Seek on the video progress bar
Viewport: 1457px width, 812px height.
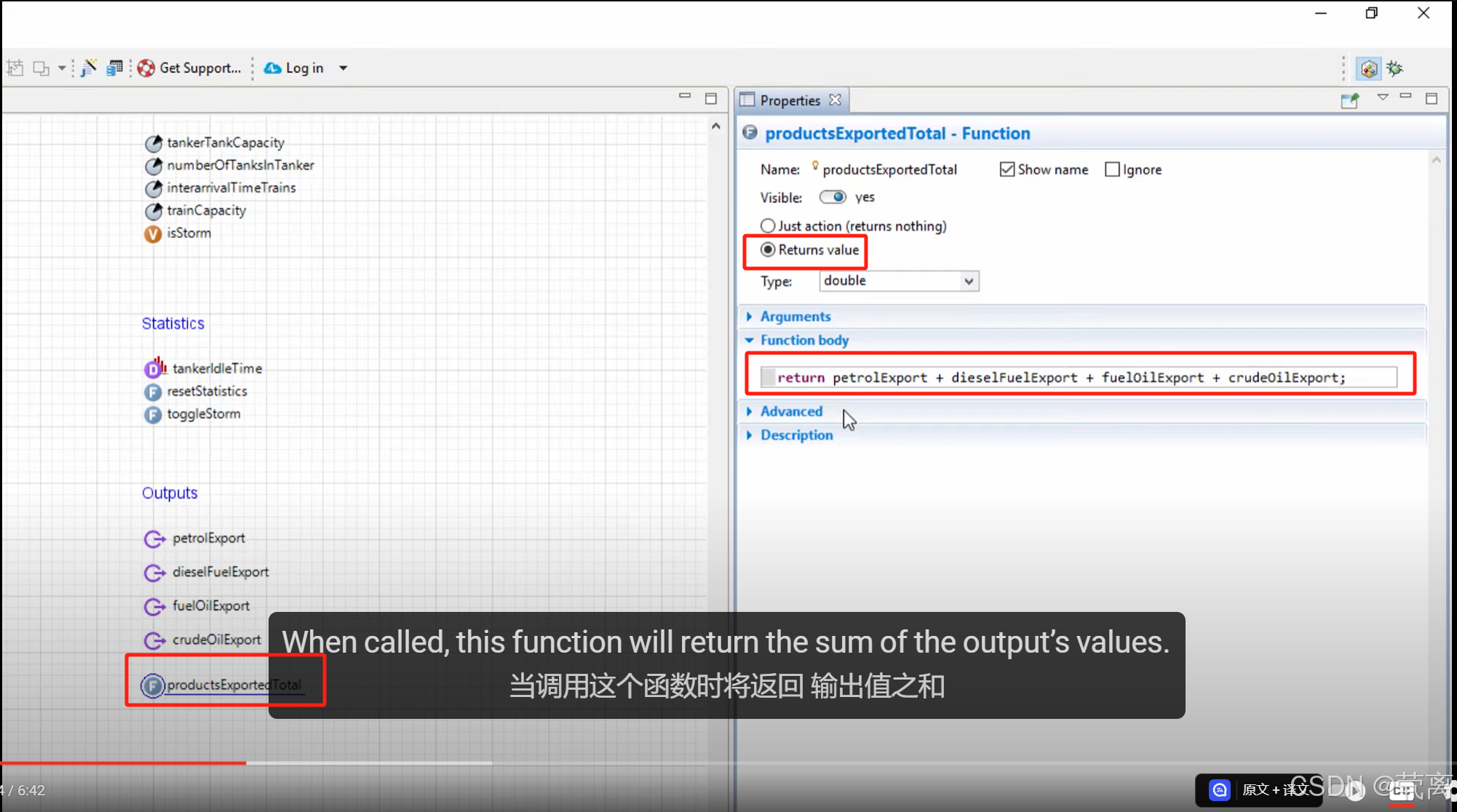pos(364,763)
